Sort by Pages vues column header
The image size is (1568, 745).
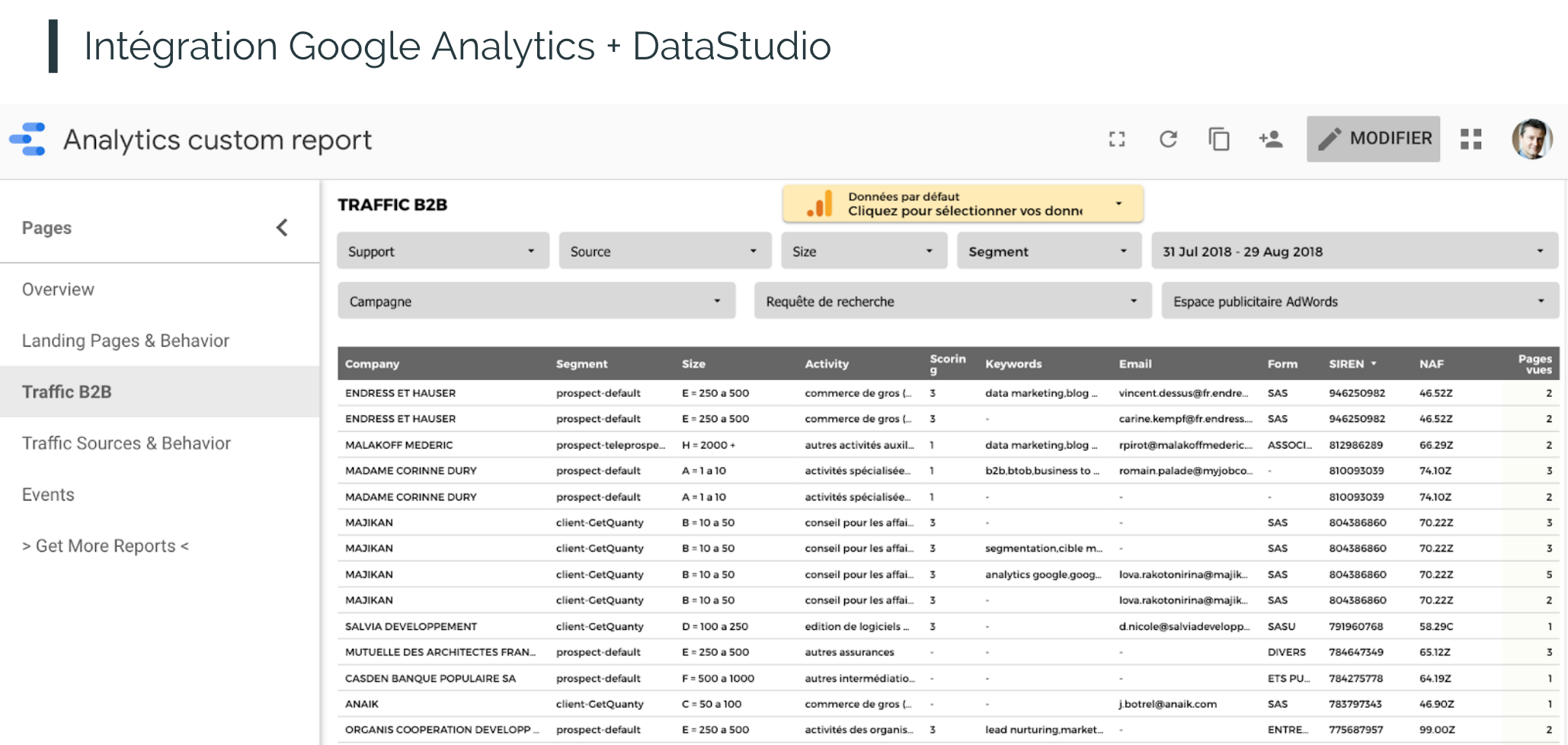tap(1534, 364)
